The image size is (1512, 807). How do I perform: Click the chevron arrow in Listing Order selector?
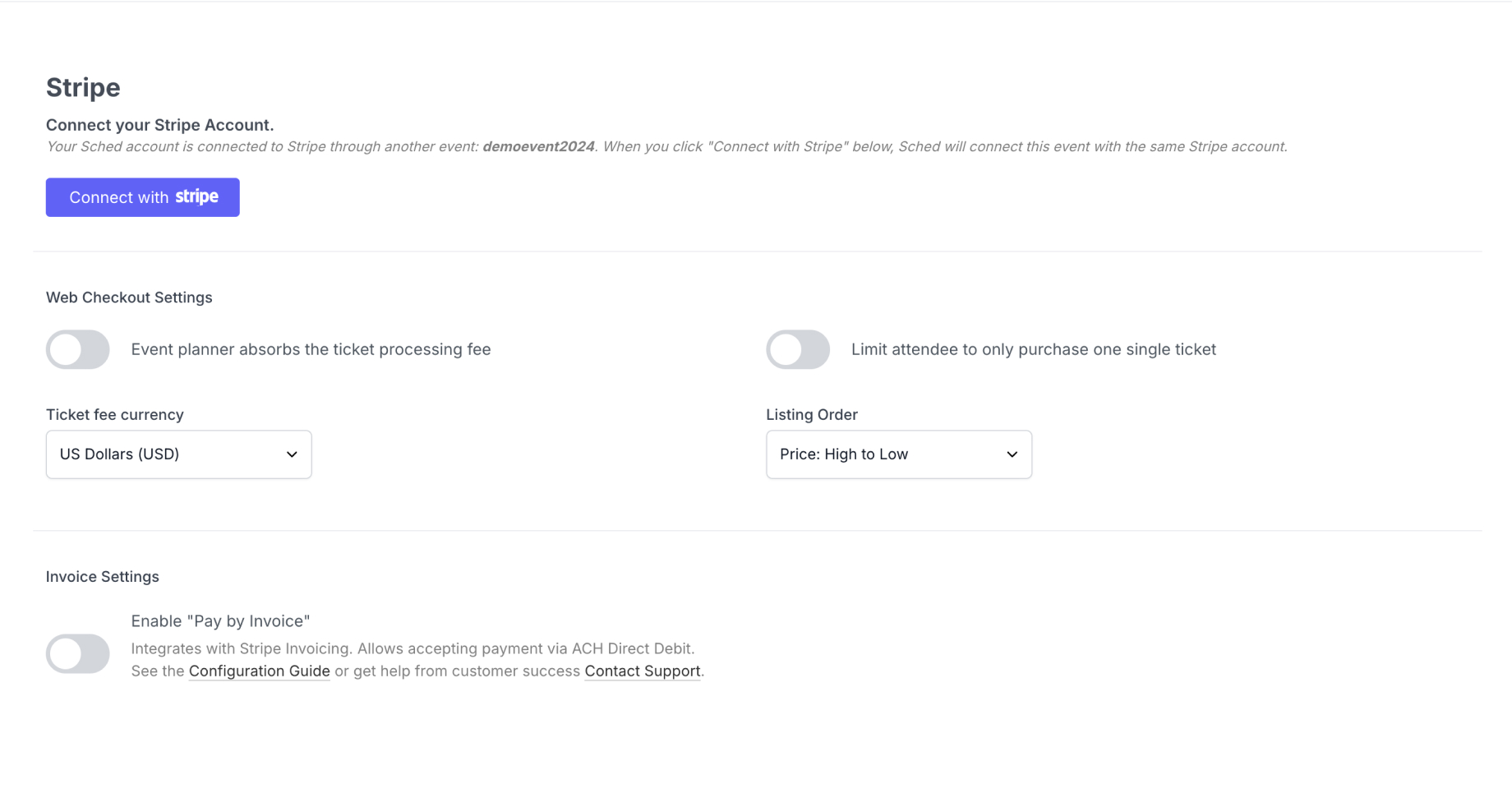pos(1012,454)
